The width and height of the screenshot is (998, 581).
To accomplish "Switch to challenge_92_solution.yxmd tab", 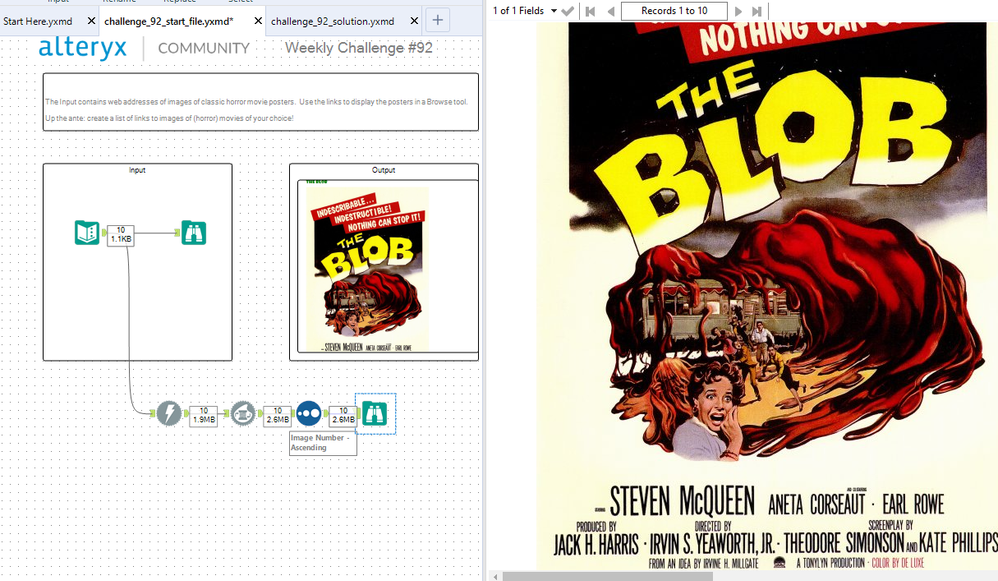I will tap(332, 21).
